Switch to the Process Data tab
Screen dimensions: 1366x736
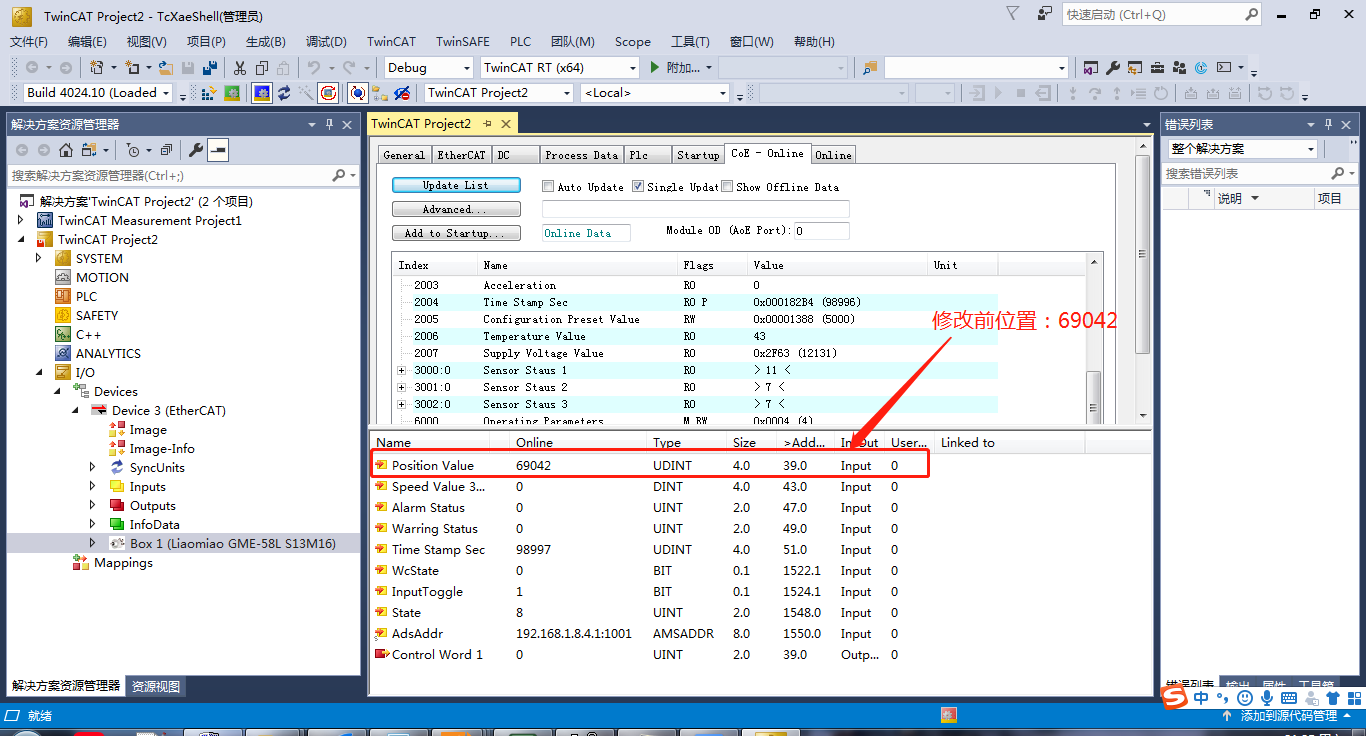coord(581,155)
